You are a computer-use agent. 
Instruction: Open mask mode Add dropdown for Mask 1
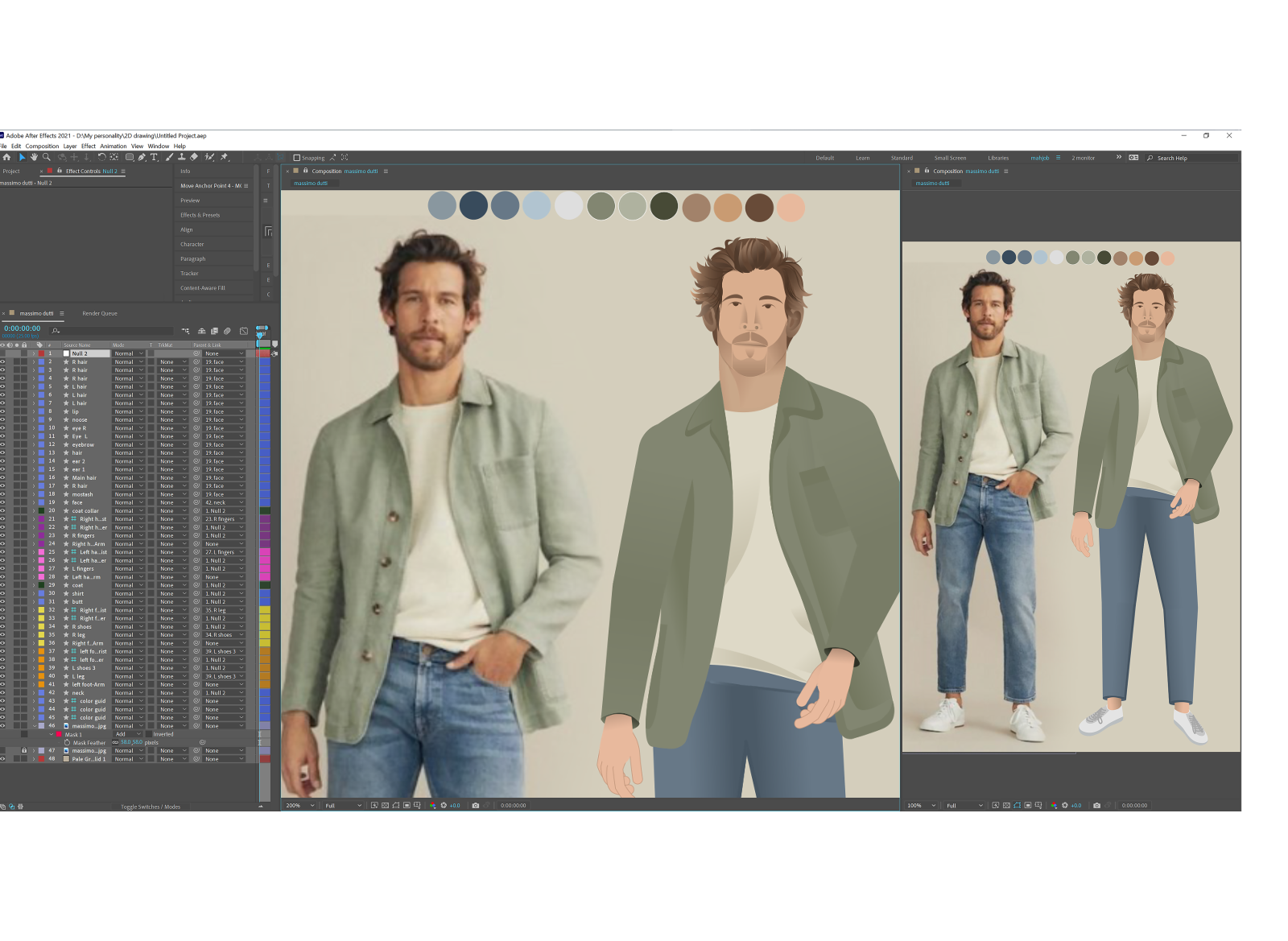(x=128, y=734)
